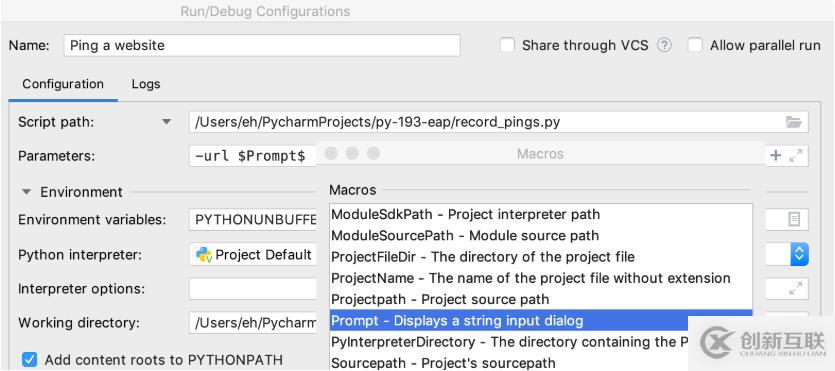The image size is (835, 371).
Task: Insert macro plus icon in Parameters
Action: pyautogui.click(x=776, y=155)
